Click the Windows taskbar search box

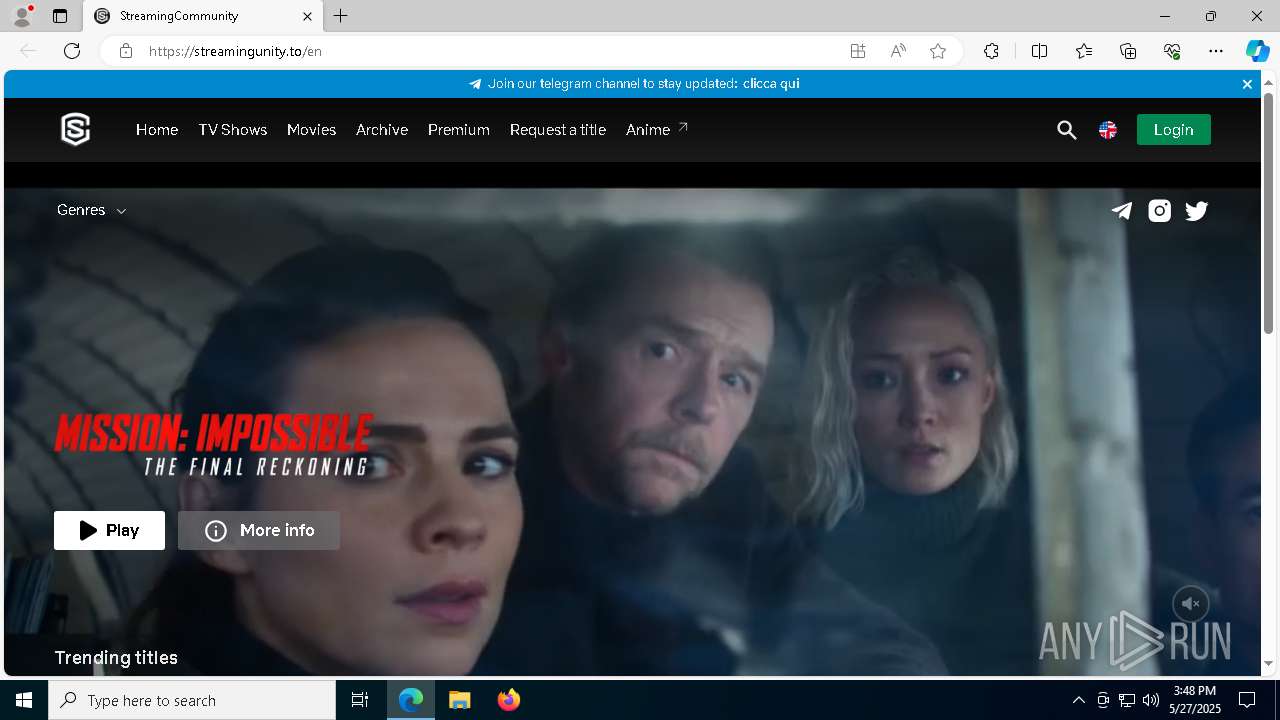192,700
